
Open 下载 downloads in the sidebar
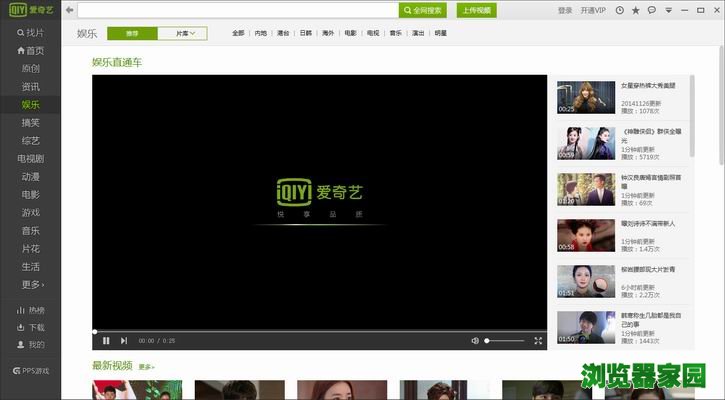pyautogui.click(x=31, y=327)
